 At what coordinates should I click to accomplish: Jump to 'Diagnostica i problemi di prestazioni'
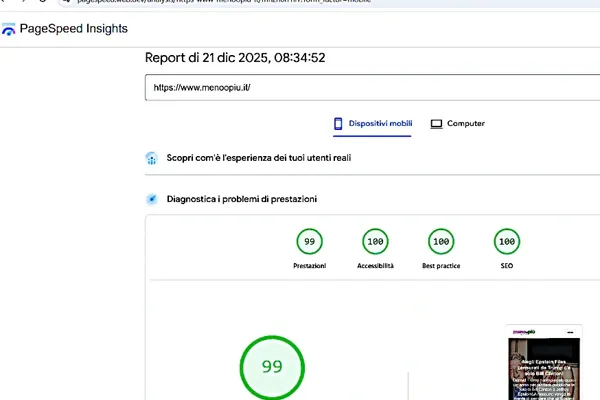(x=242, y=199)
